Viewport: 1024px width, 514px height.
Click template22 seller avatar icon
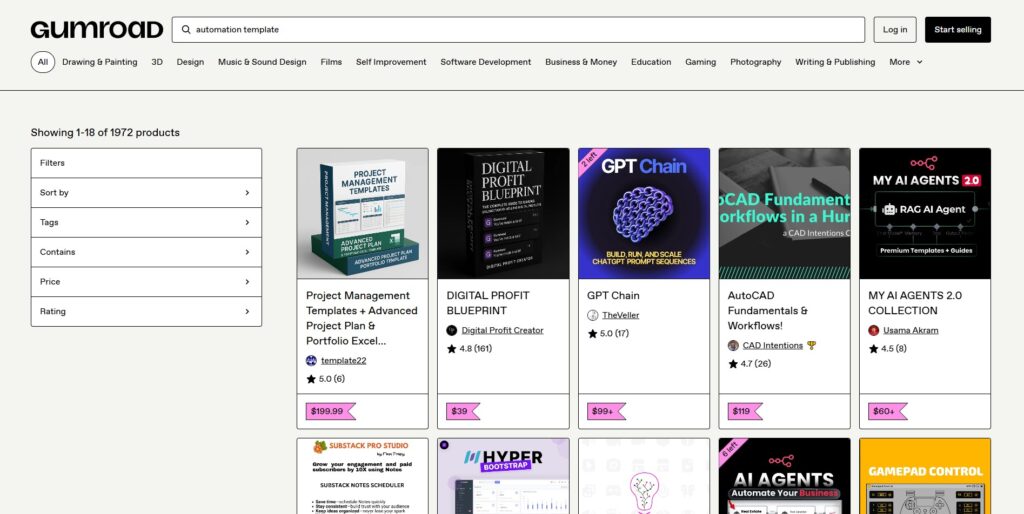pos(311,360)
